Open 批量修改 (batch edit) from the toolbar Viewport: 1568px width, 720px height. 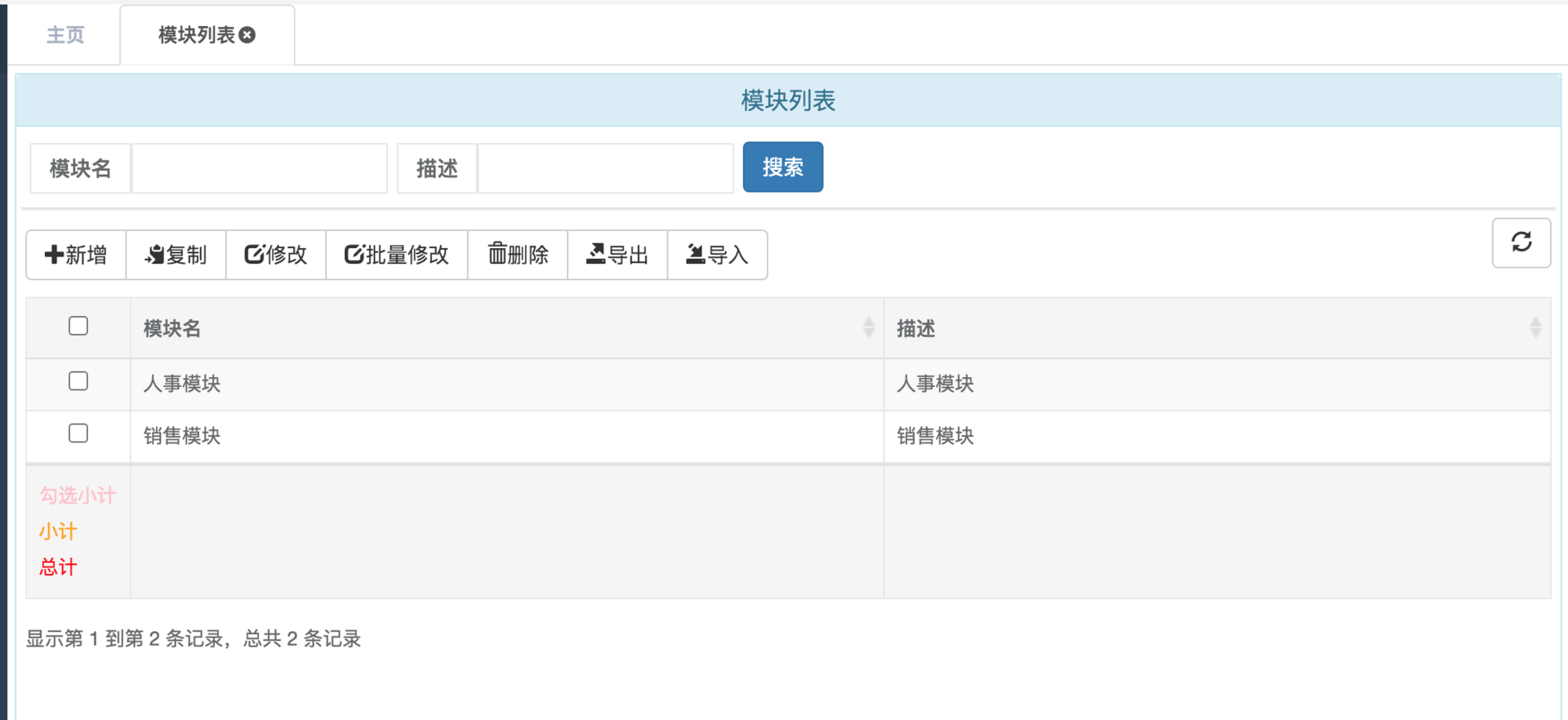point(396,255)
